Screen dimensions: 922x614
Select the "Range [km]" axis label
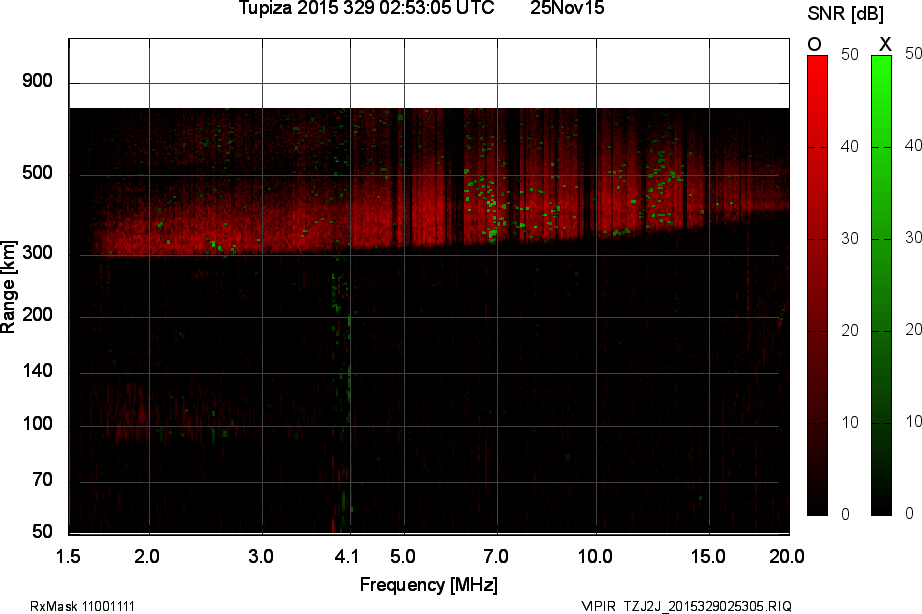pos(9,293)
